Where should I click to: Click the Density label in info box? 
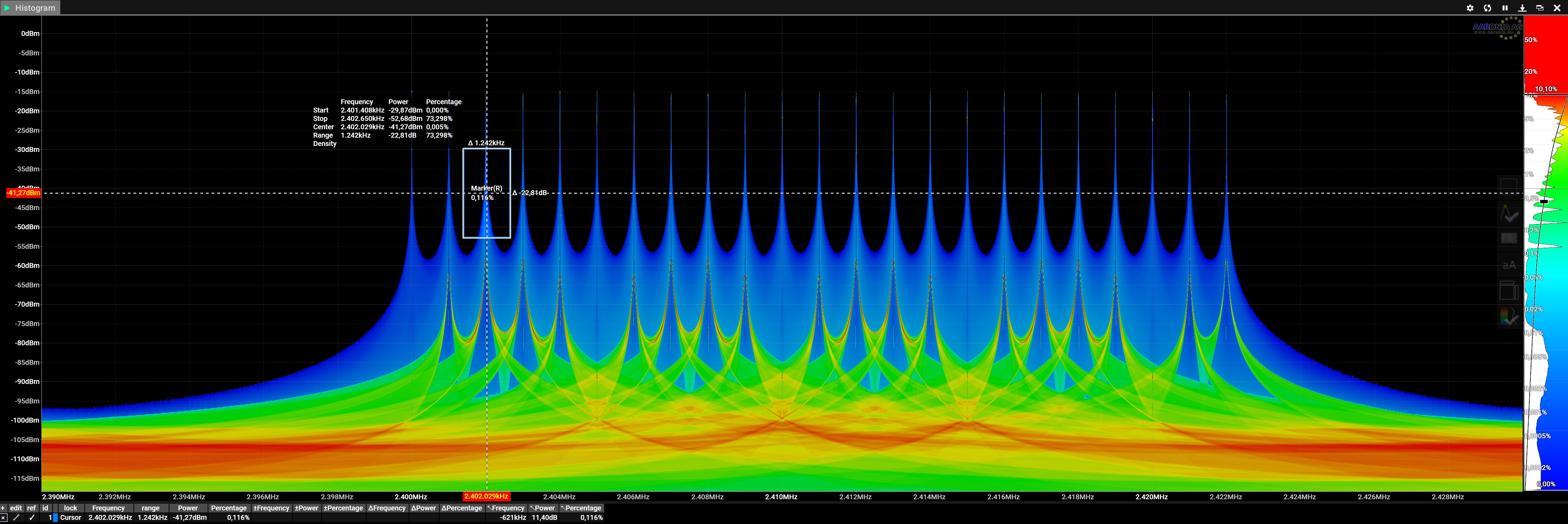click(324, 144)
